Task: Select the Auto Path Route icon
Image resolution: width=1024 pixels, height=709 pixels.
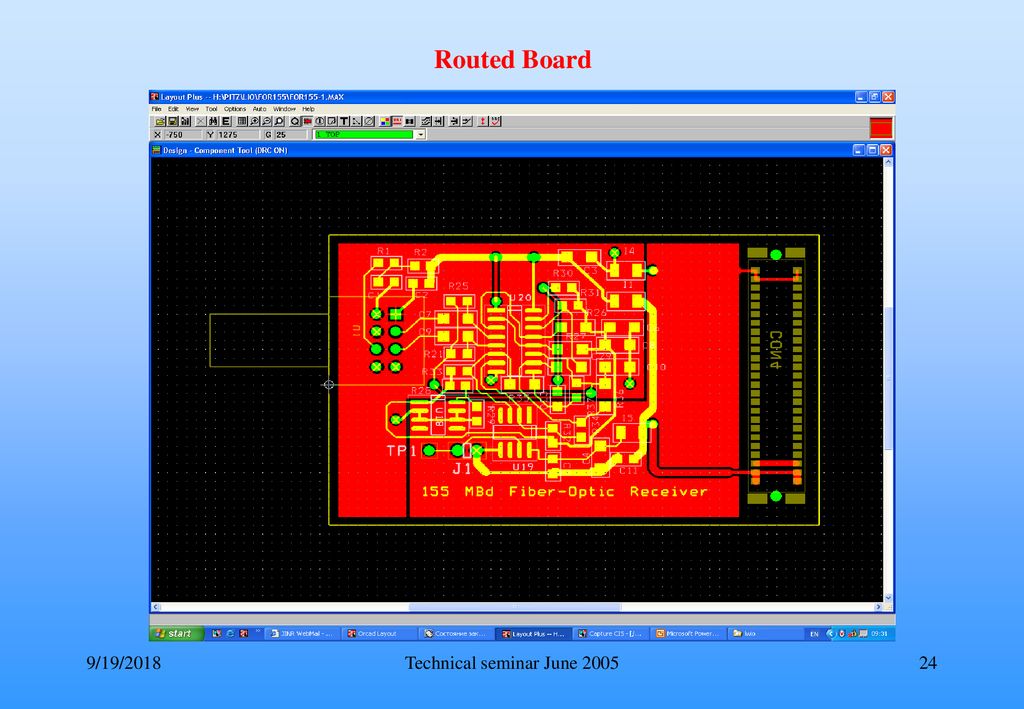Action: pos(425,121)
